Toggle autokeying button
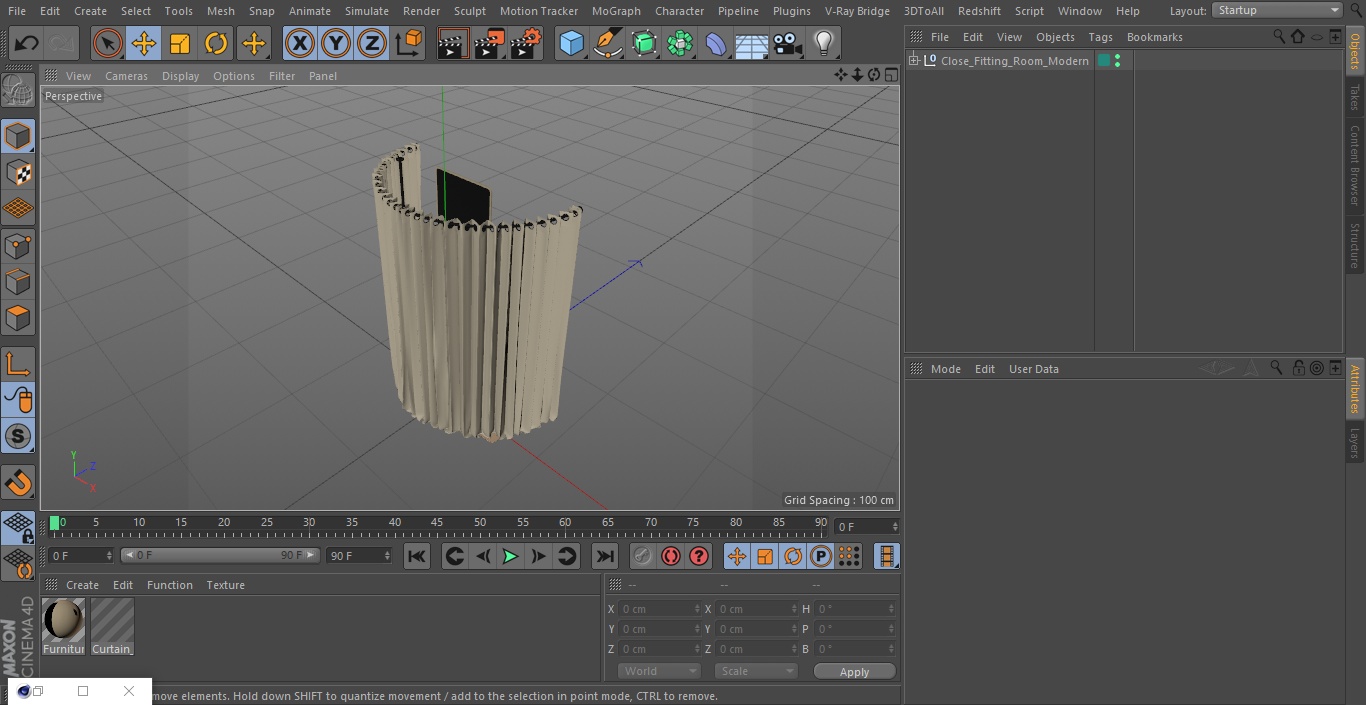 (671, 556)
